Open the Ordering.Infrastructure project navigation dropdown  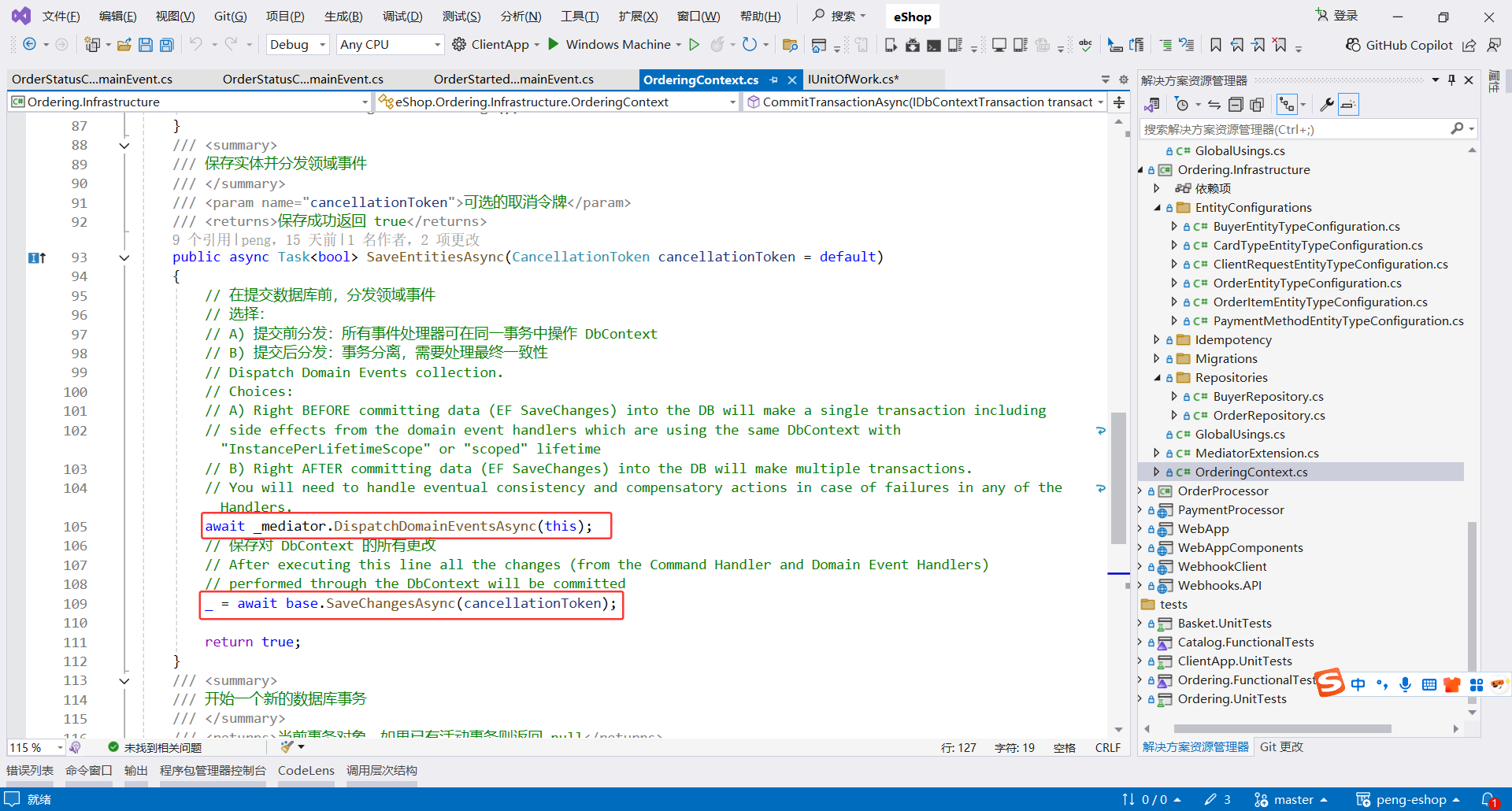click(x=190, y=102)
